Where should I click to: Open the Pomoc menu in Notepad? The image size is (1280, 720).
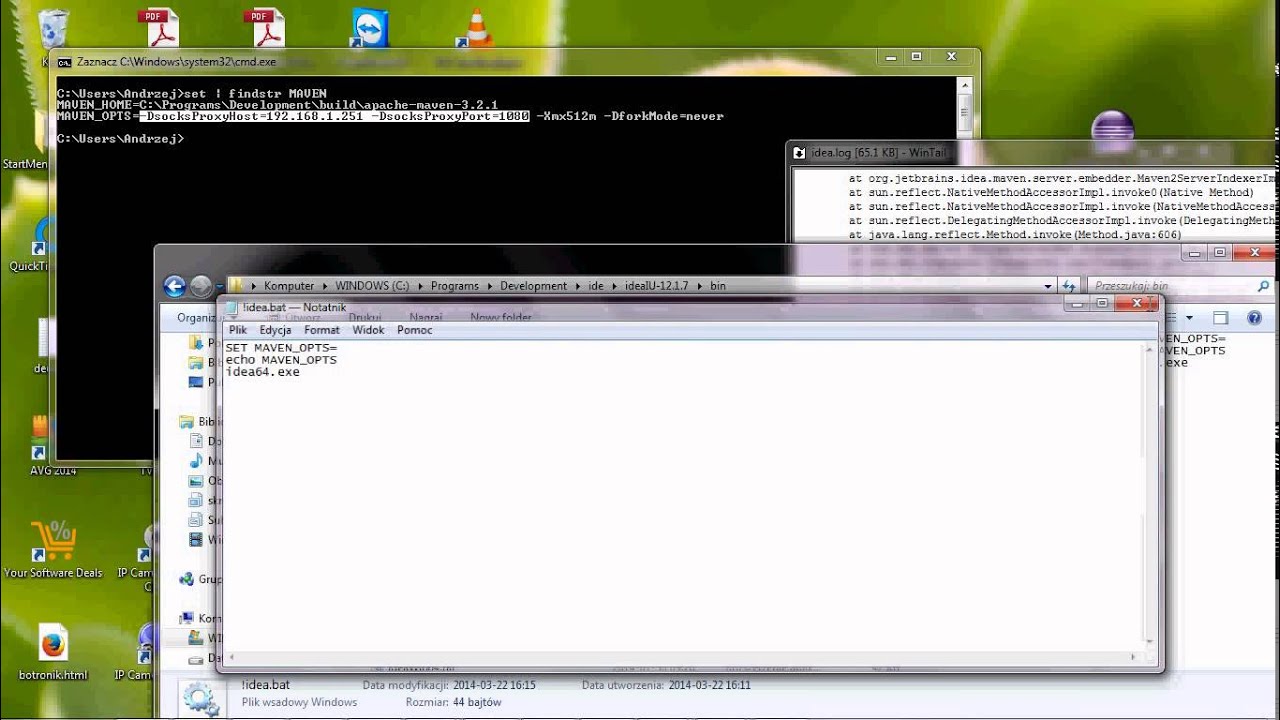click(415, 330)
